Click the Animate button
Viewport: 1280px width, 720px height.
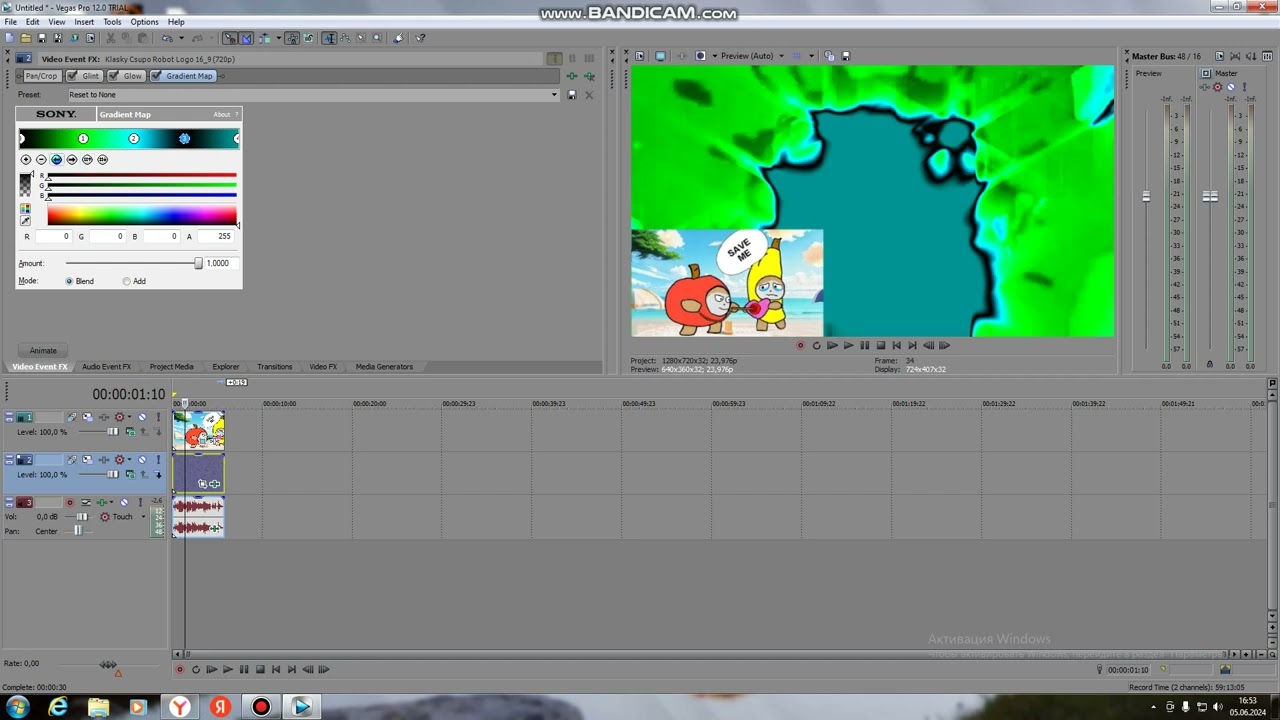pyautogui.click(x=43, y=351)
